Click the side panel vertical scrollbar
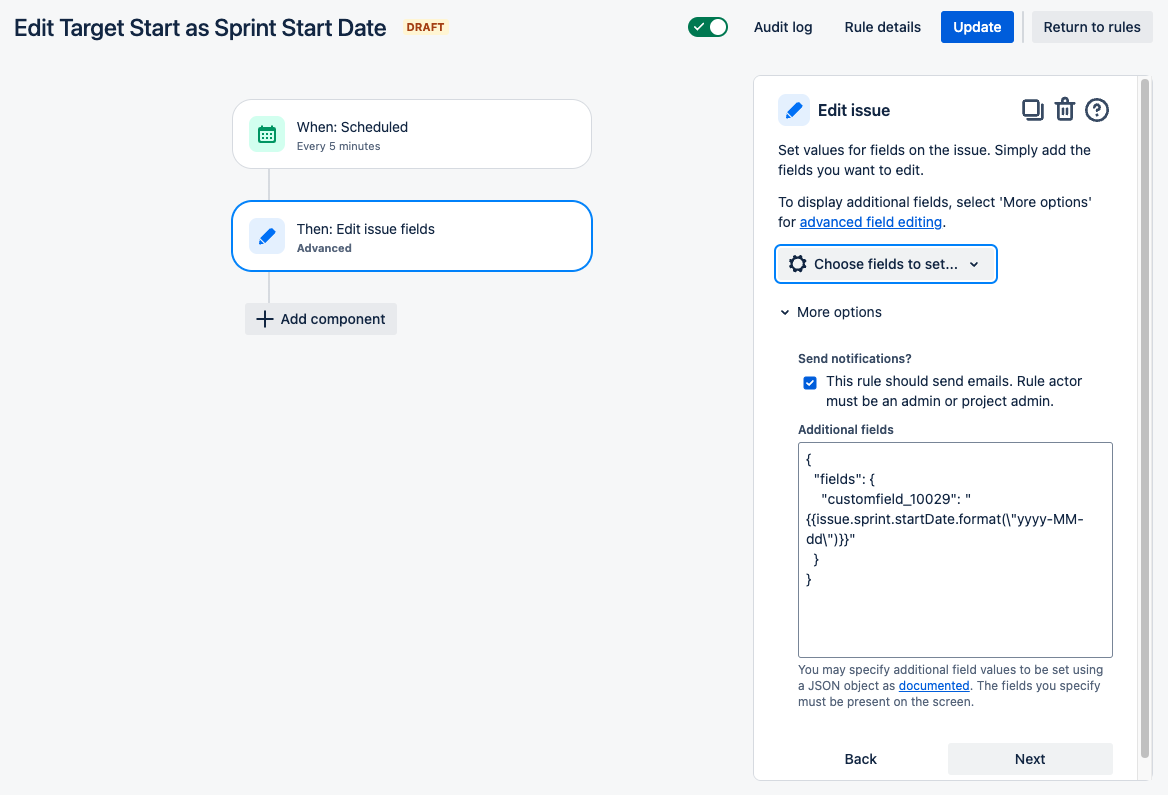 [x=1146, y=417]
